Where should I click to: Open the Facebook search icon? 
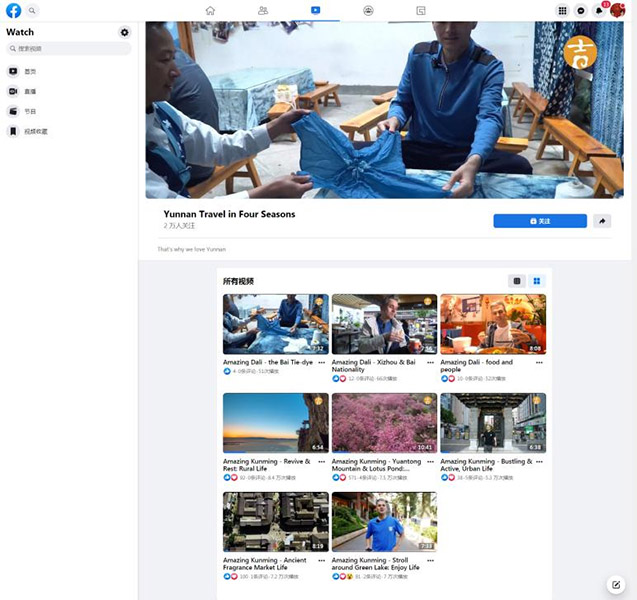pyautogui.click(x=32, y=10)
